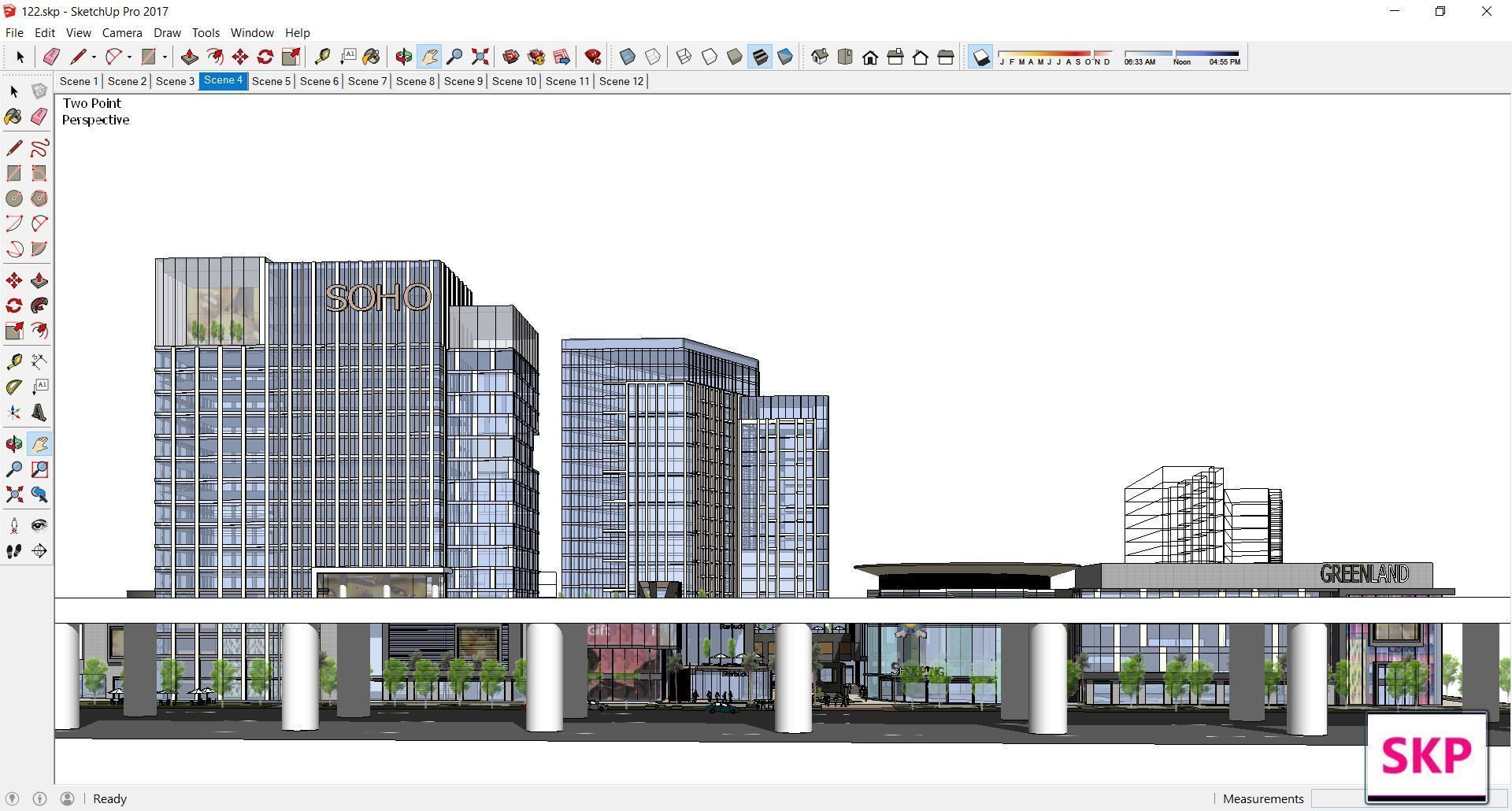
Task: Select the Look Around eye tool
Action: click(39, 526)
